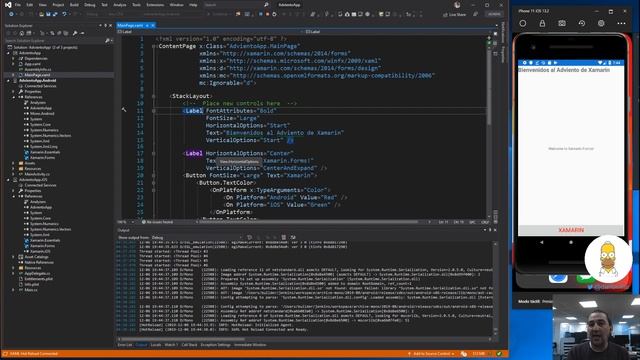
Task: Click the editor zoom level dropdown
Action: [126, 222]
